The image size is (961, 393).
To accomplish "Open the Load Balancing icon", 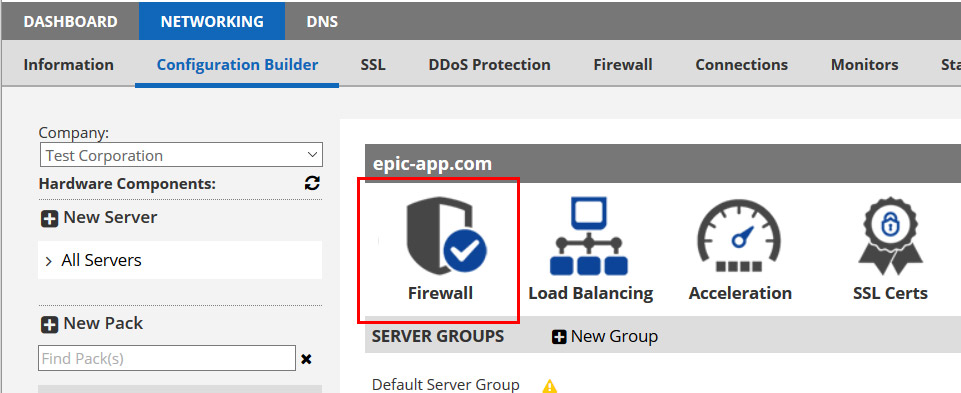I will (x=589, y=235).
